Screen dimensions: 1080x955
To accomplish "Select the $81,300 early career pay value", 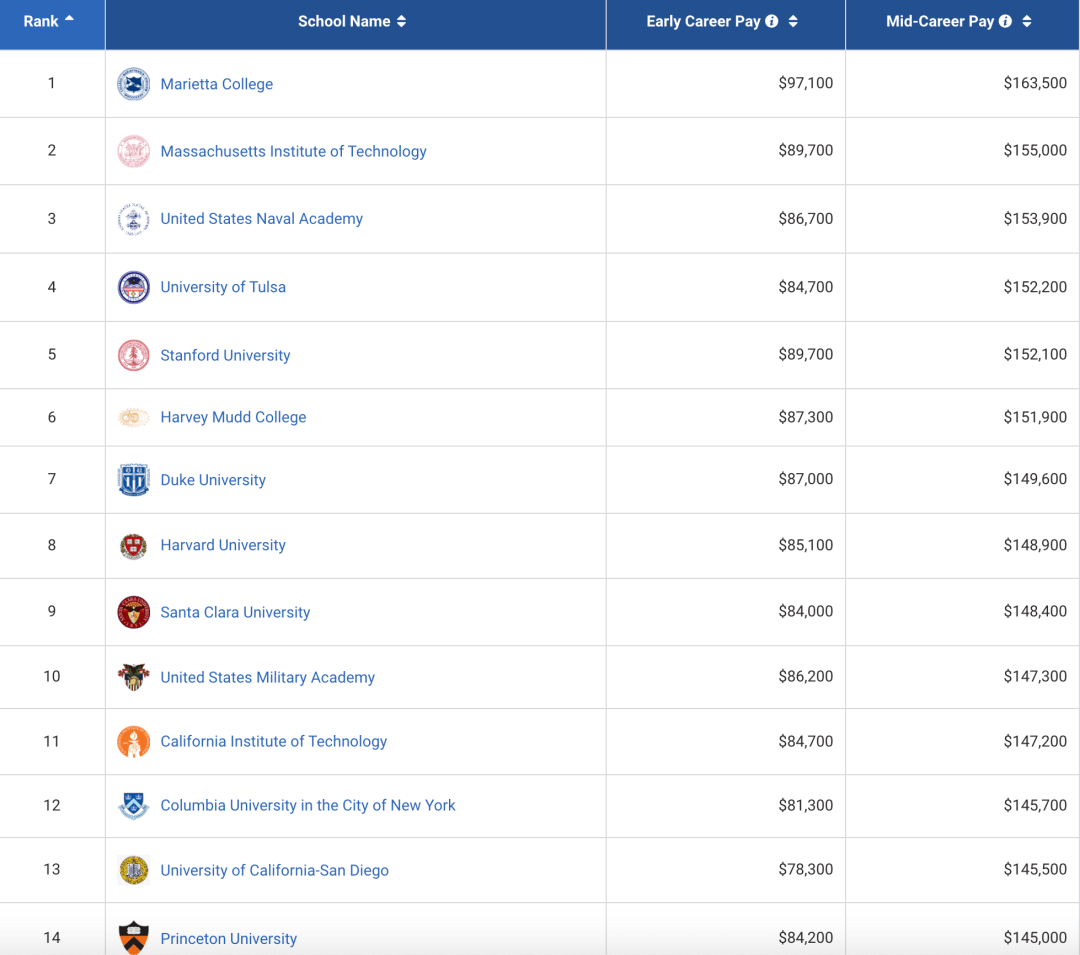I will pyautogui.click(x=806, y=805).
